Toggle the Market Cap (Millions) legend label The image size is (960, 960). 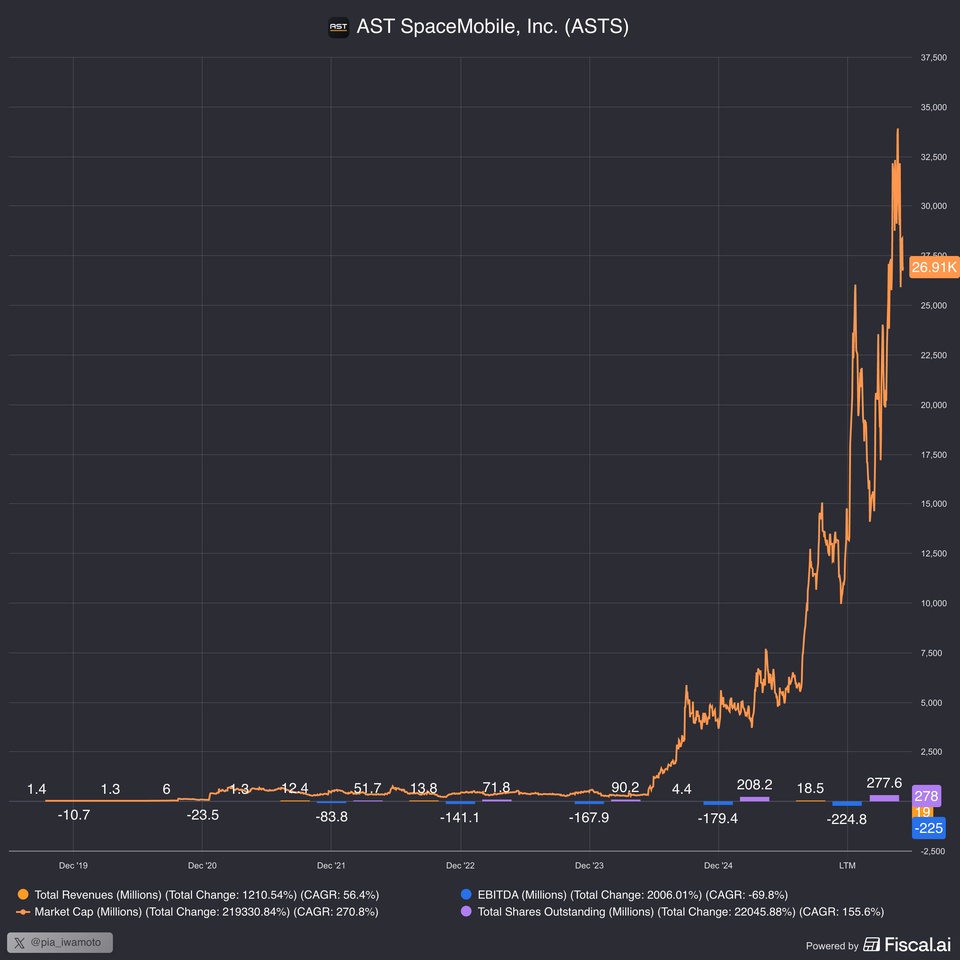[206, 912]
